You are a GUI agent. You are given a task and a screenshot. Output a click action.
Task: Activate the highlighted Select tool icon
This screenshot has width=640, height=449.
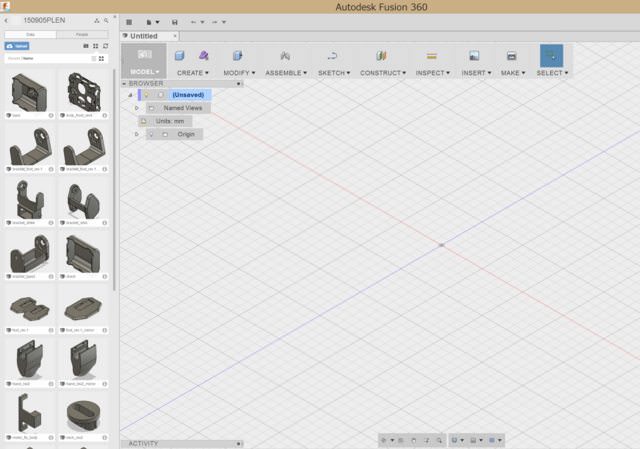click(x=551, y=56)
